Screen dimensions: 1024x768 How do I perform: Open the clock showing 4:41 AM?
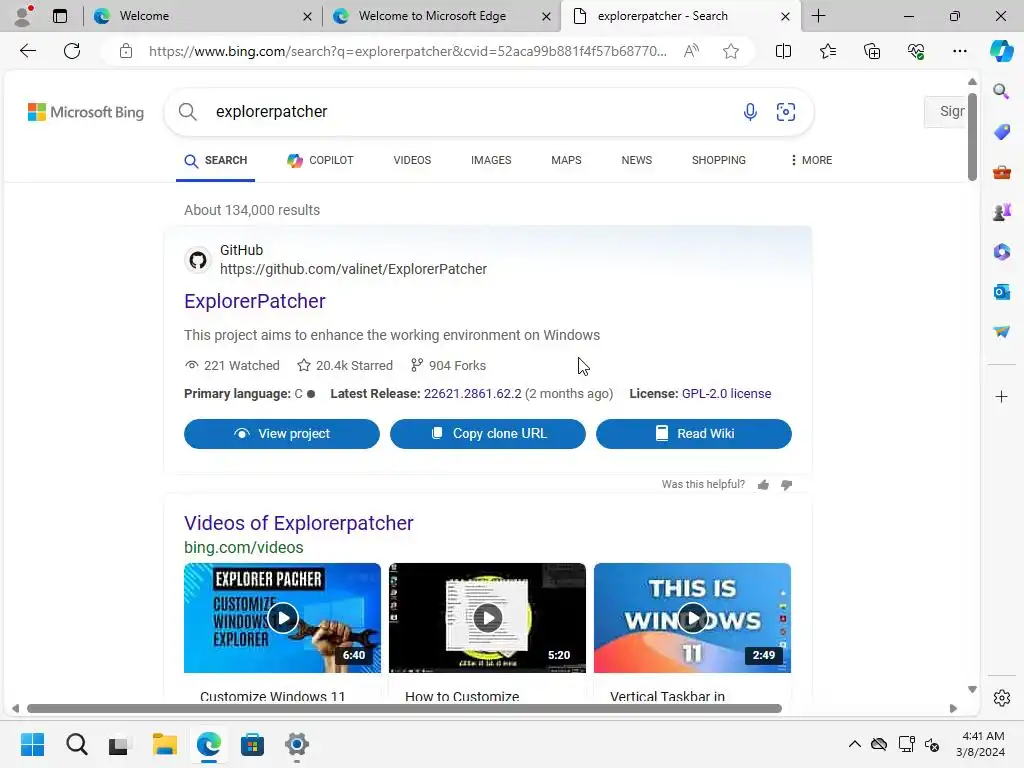pos(981,744)
